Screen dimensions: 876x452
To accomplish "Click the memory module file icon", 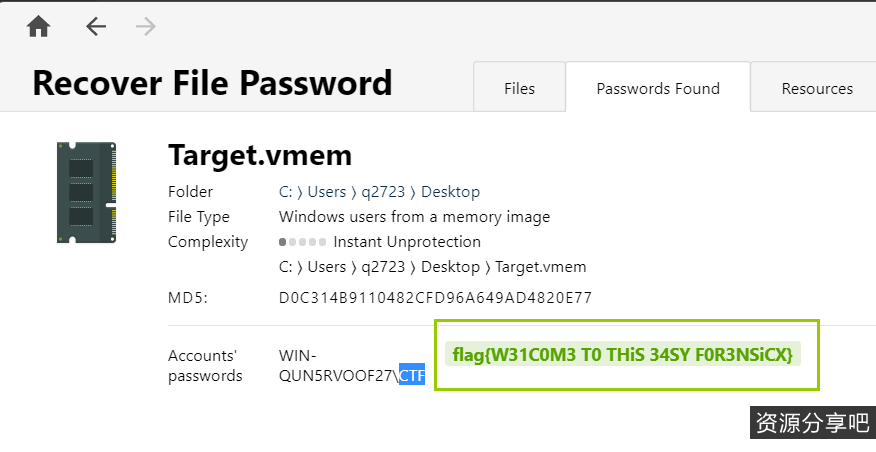I will 87,192.
